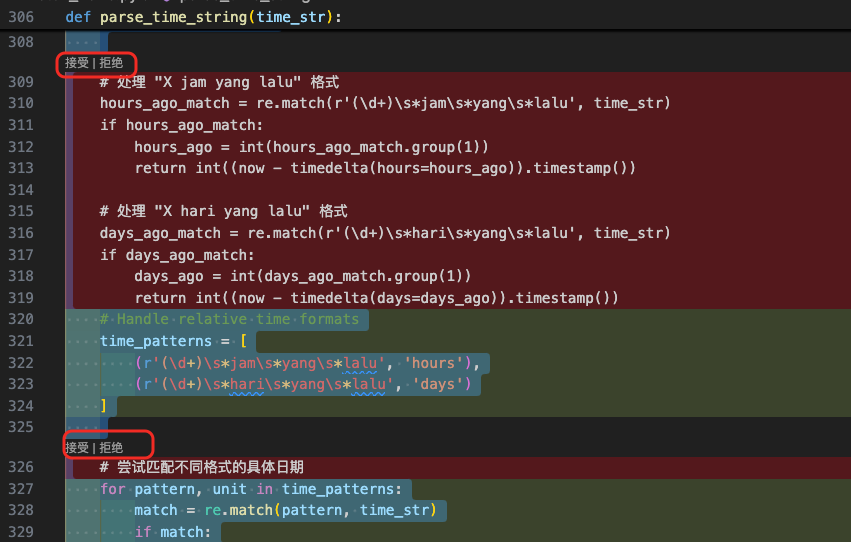
Task: Click the hours_ago_match = re.match line
Action: pyautogui.click(x=385, y=103)
